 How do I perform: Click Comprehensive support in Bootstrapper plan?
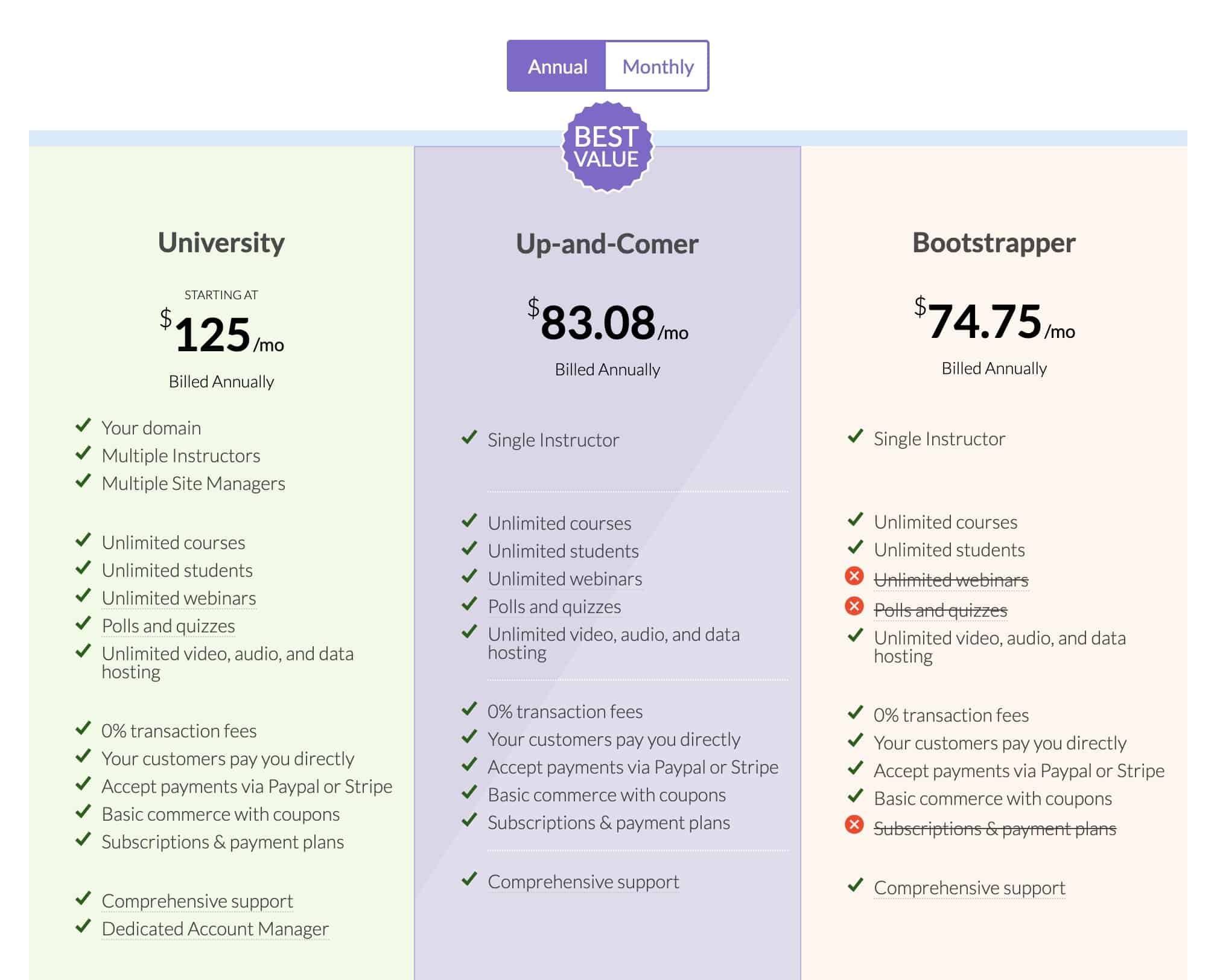(x=969, y=888)
